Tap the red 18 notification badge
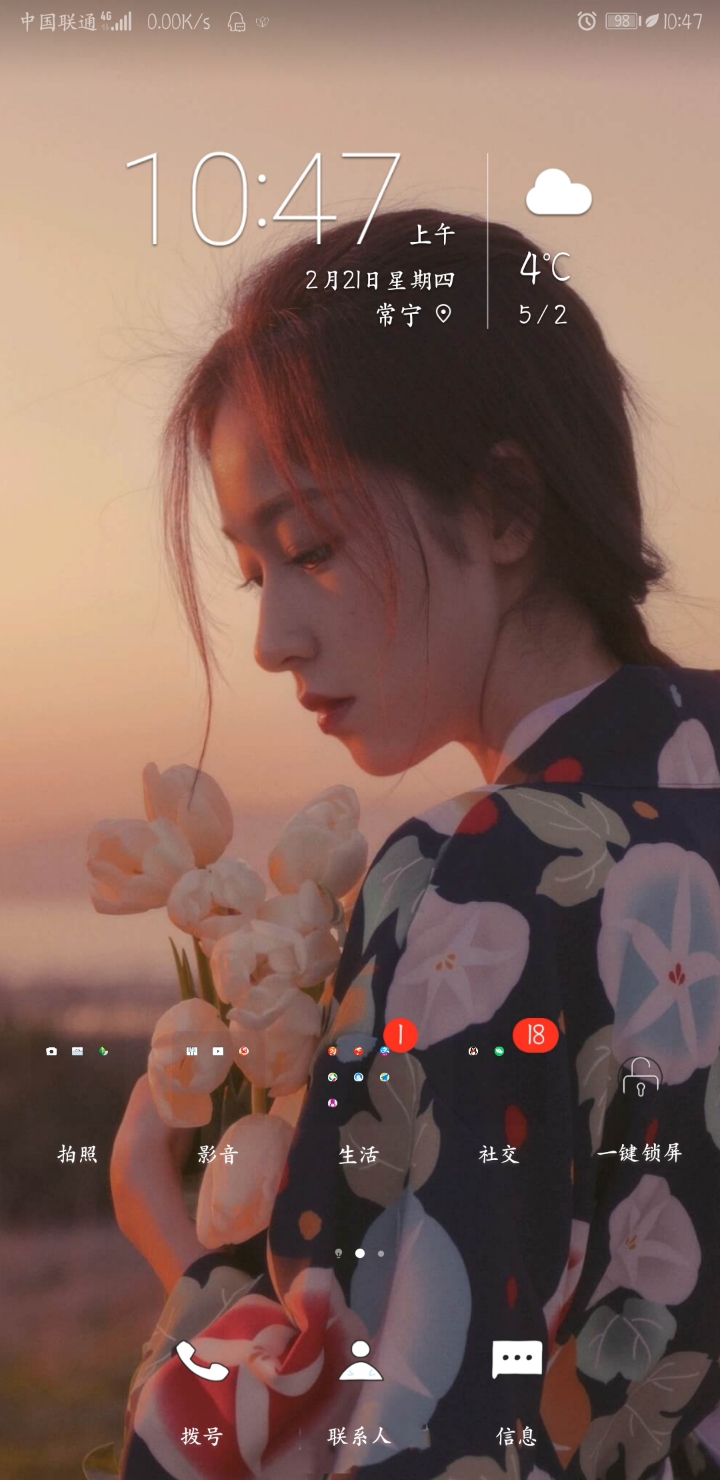The image size is (720, 1480). [x=535, y=1036]
